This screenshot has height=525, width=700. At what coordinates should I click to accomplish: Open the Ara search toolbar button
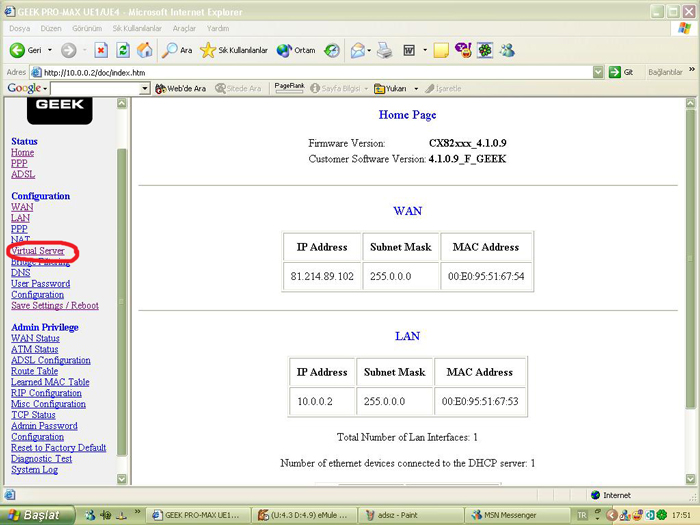[177, 50]
